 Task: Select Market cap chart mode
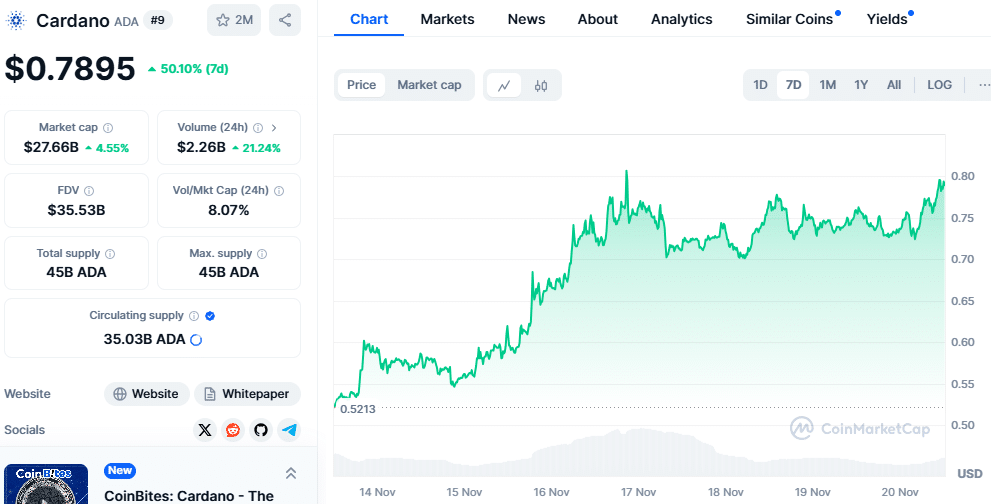pyautogui.click(x=429, y=85)
